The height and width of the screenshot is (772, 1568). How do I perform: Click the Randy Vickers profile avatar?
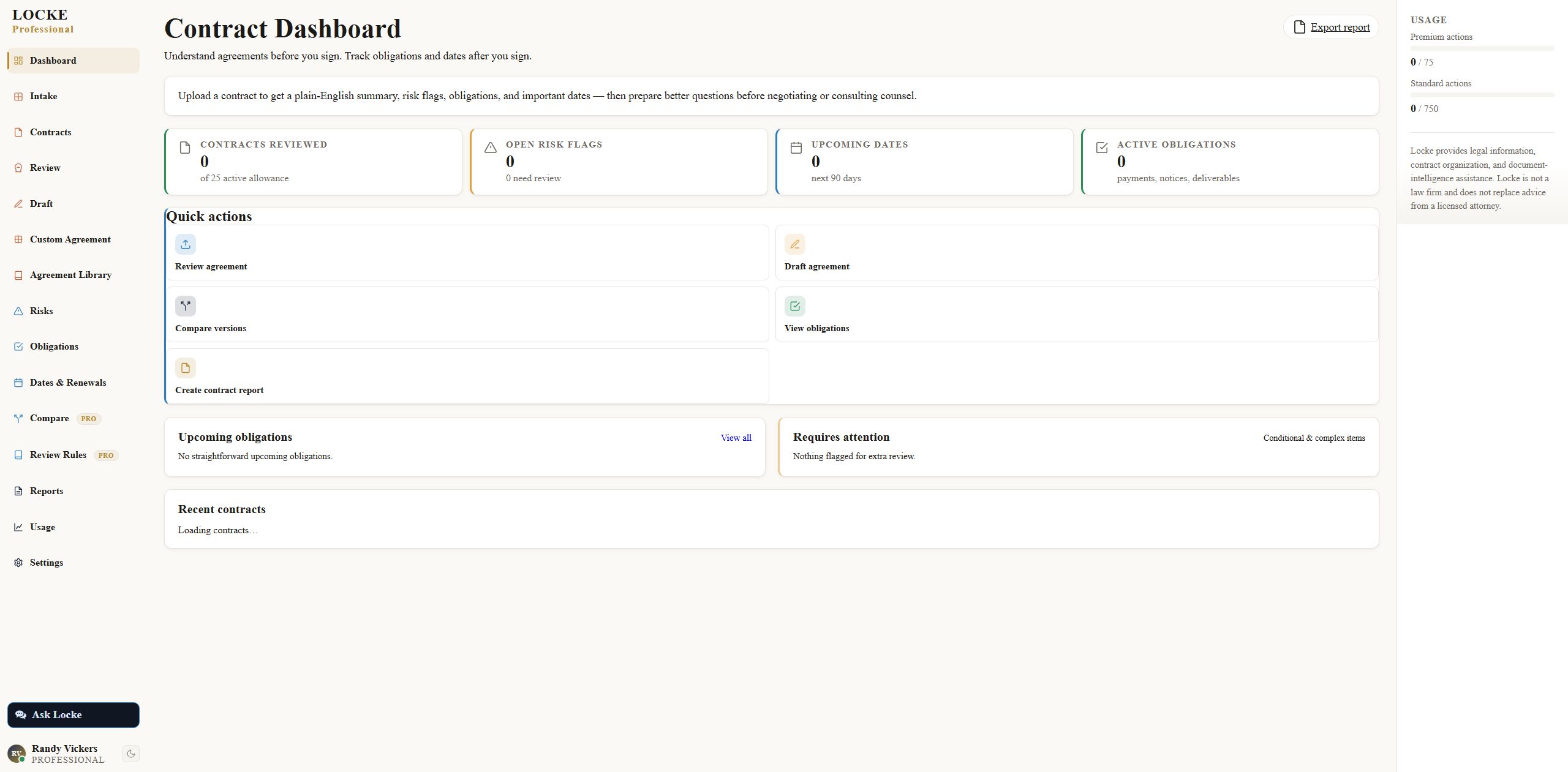coord(17,754)
